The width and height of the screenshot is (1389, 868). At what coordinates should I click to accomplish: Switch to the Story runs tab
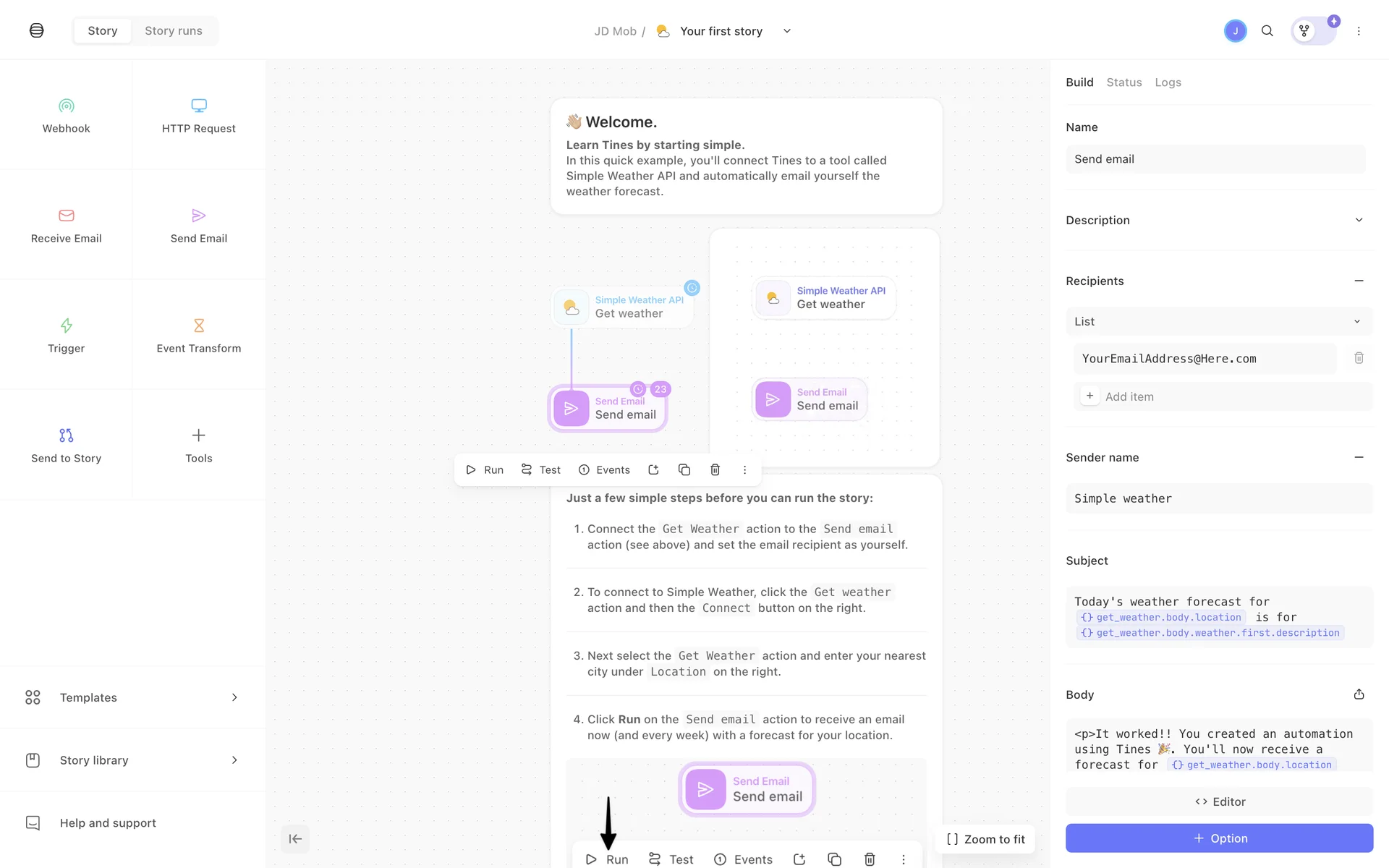[174, 31]
